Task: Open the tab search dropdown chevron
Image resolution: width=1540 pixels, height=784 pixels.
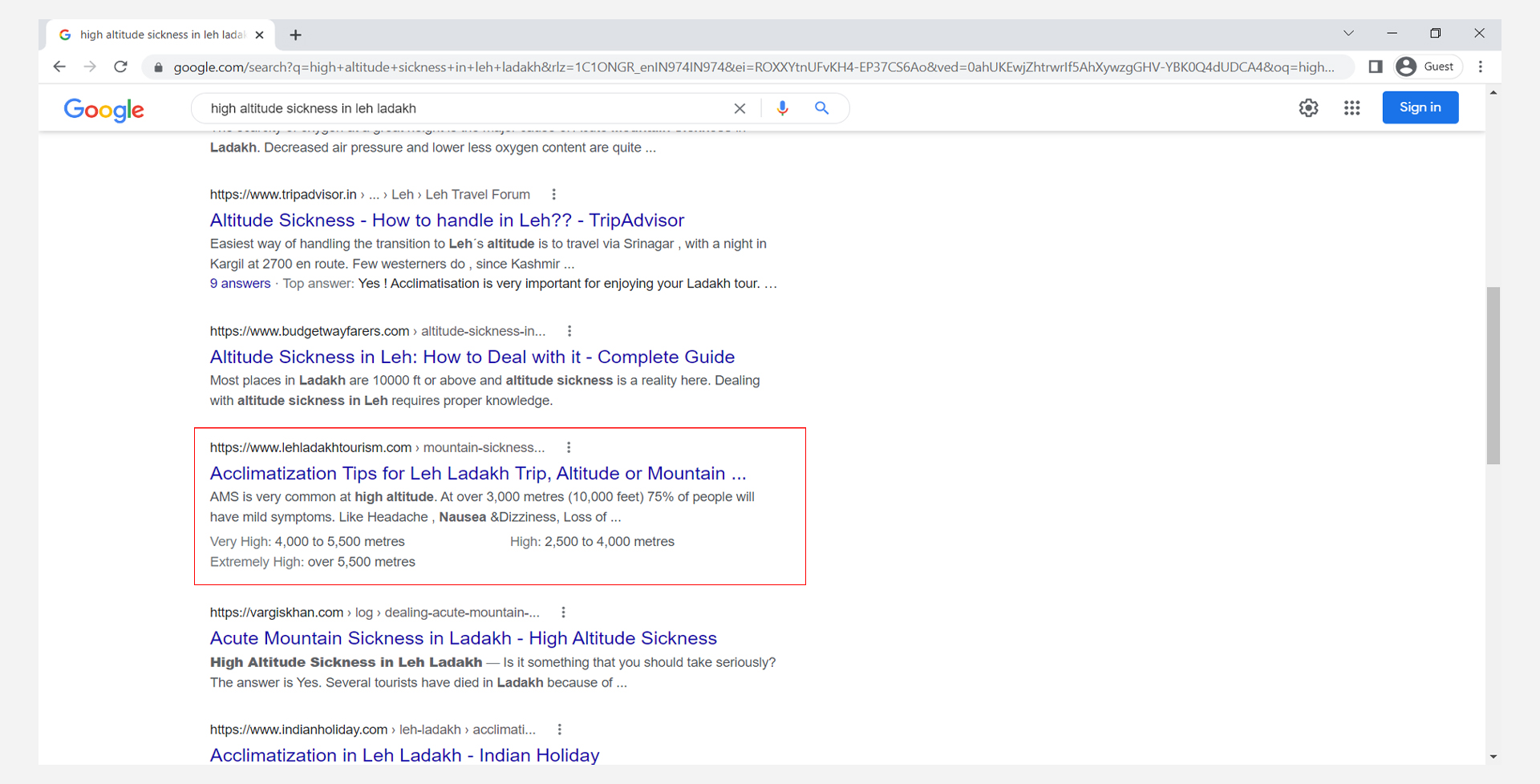Action: click(1348, 33)
